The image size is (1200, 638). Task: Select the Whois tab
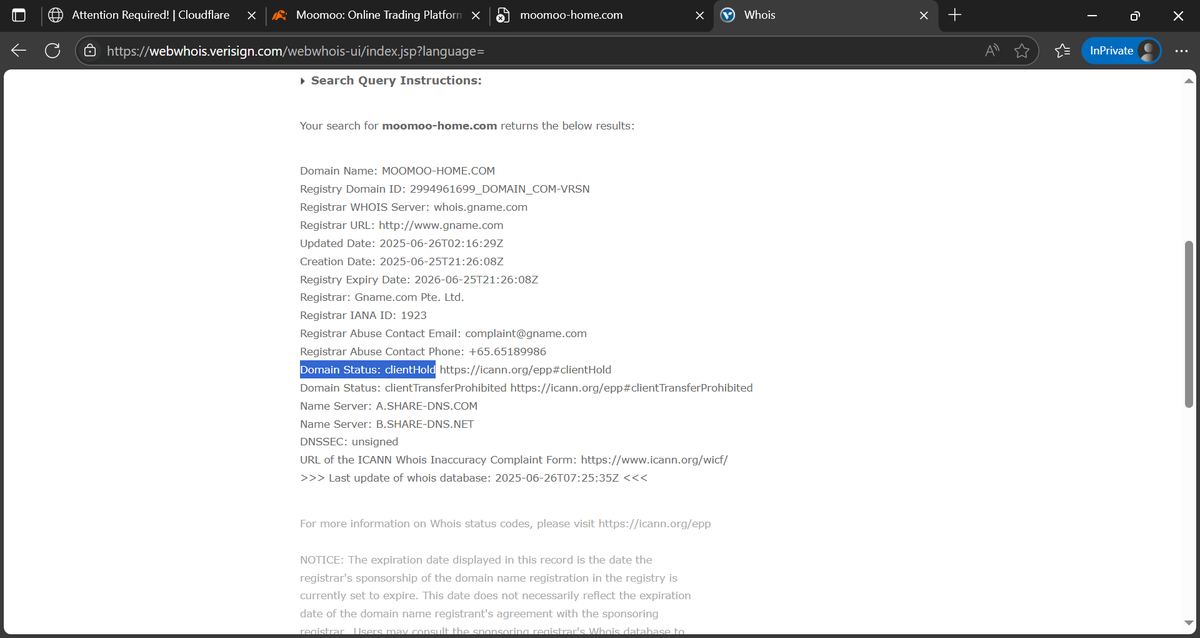coord(825,15)
